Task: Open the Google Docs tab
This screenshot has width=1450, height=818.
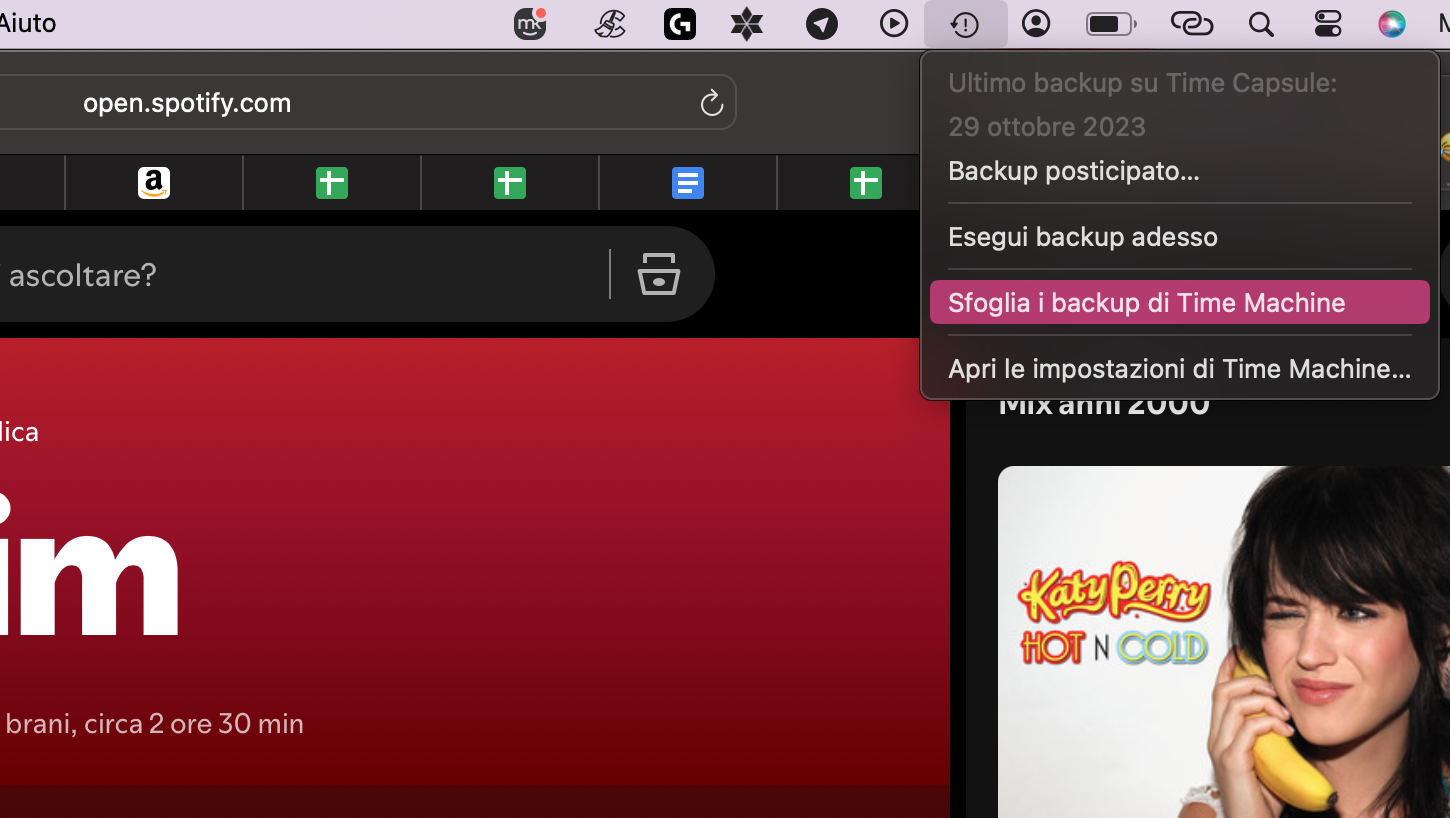Action: click(687, 182)
